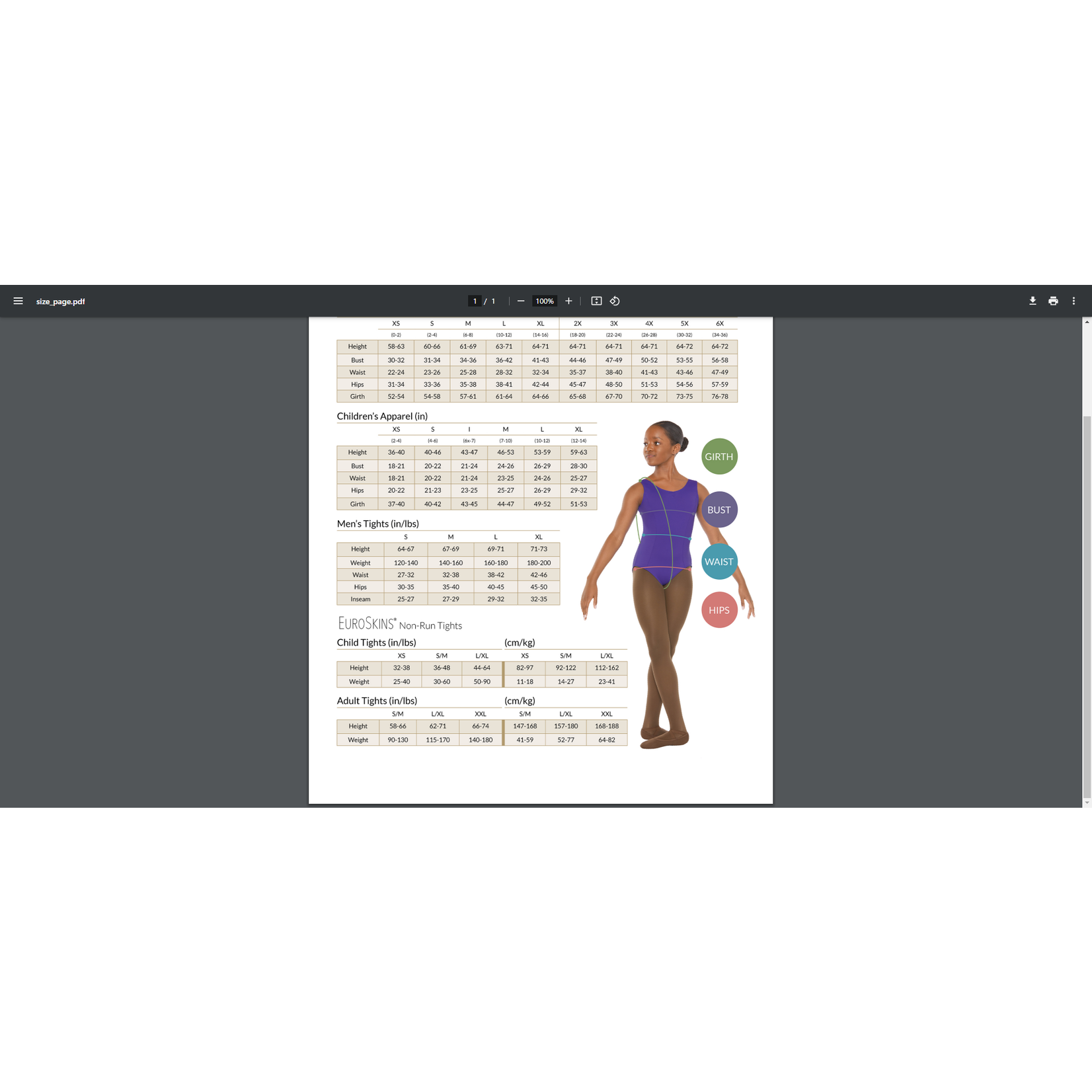The image size is (1092, 1092).
Task: Click the size_page.pdf file name title
Action: pyautogui.click(x=60, y=301)
